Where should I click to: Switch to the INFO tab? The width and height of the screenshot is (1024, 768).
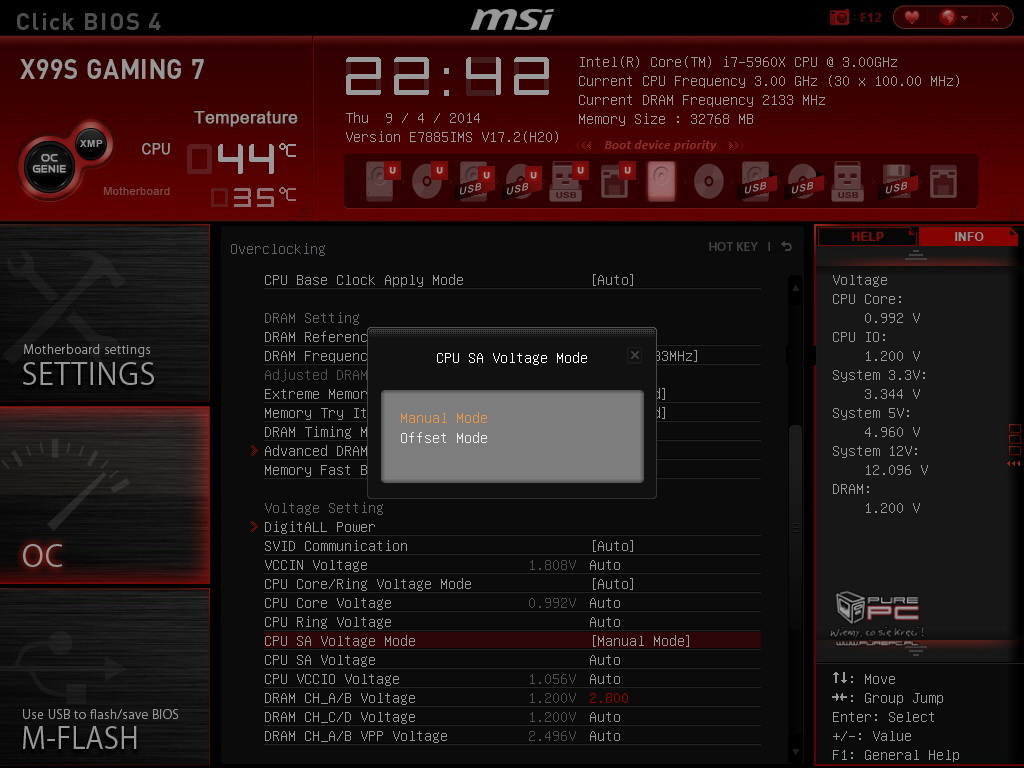pos(968,236)
